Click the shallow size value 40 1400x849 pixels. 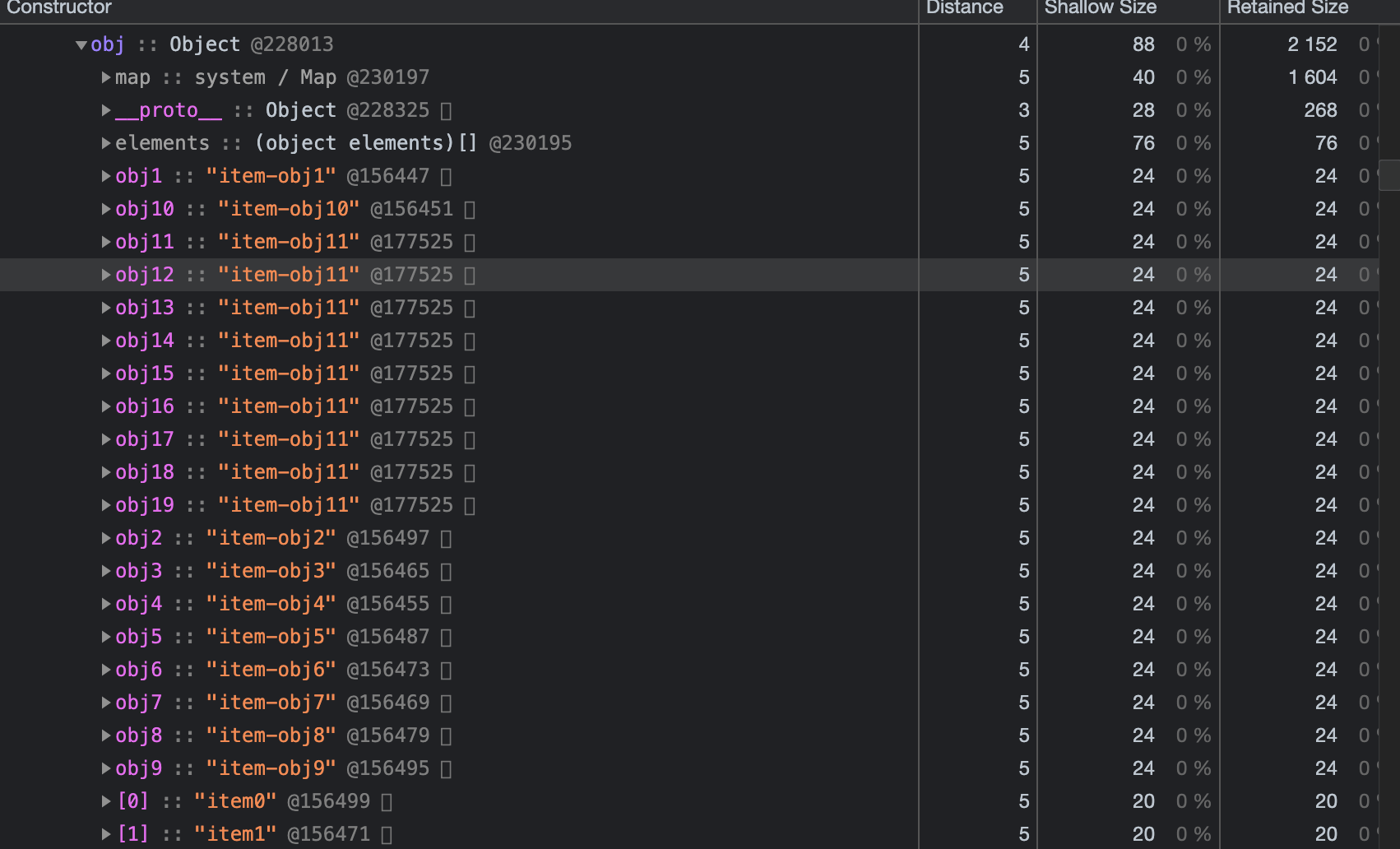click(x=1143, y=77)
